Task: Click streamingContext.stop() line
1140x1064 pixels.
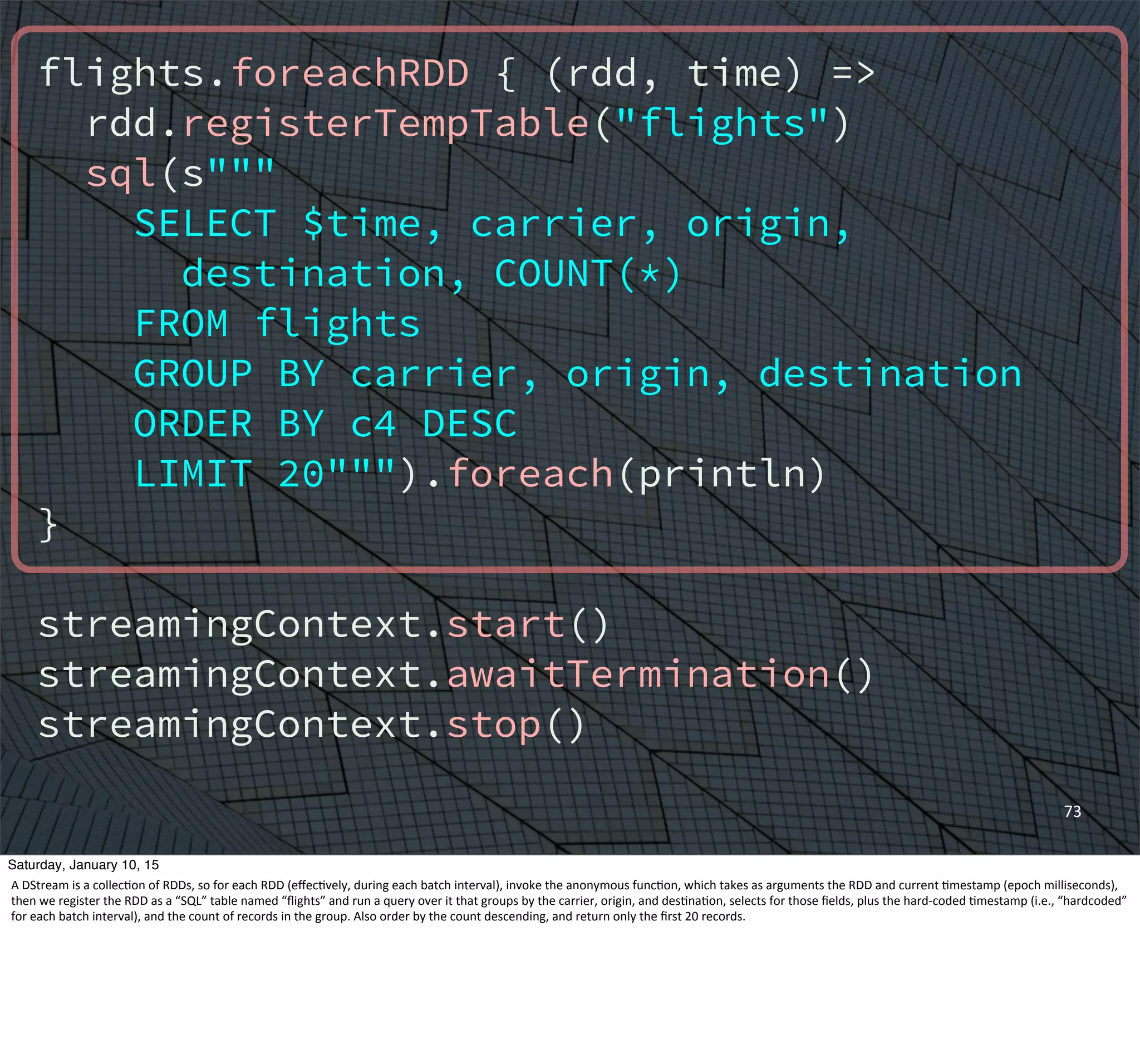Action: [311, 726]
